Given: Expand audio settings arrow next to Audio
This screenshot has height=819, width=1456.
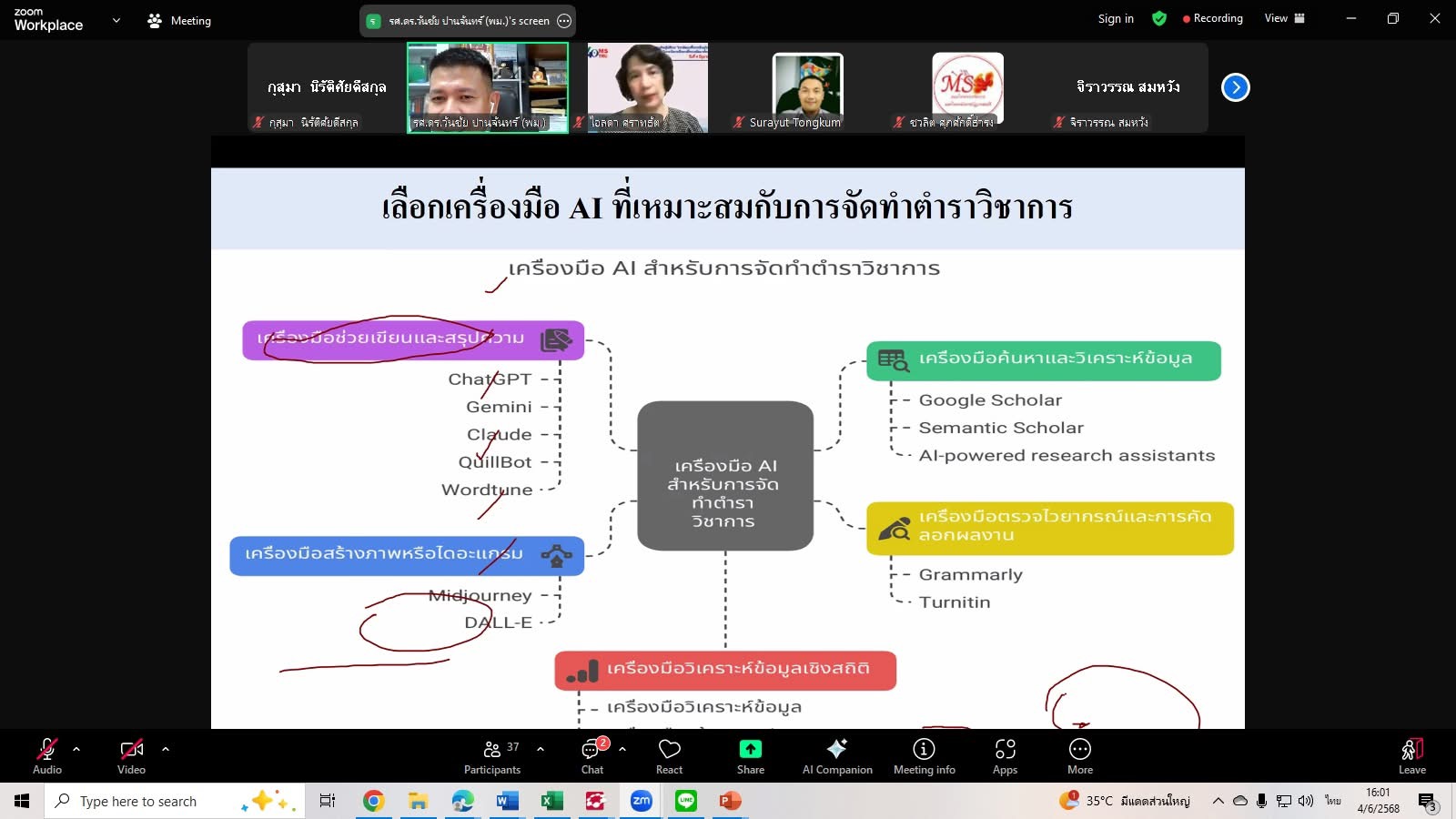Looking at the screenshot, I should pyautogui.click(x=76, y=749).
